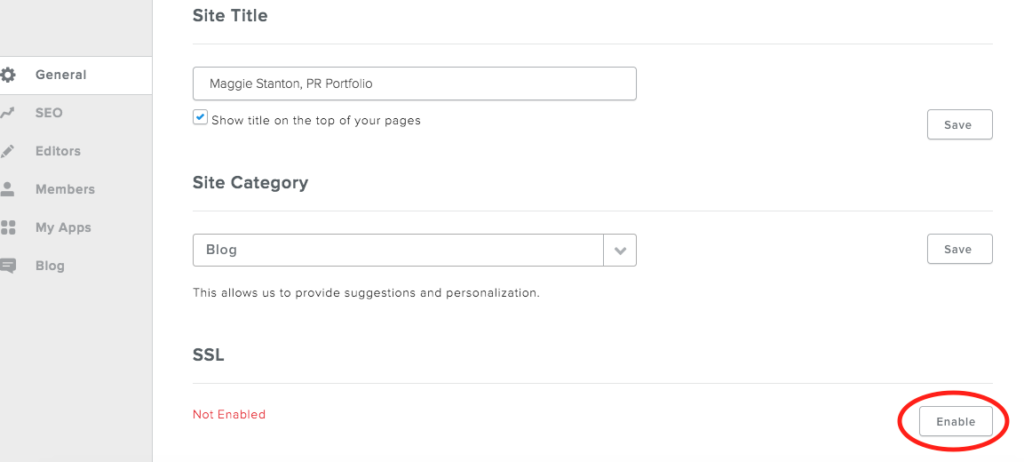
Task: Click the SEO trend-line icon
Action: click(7, 113)
